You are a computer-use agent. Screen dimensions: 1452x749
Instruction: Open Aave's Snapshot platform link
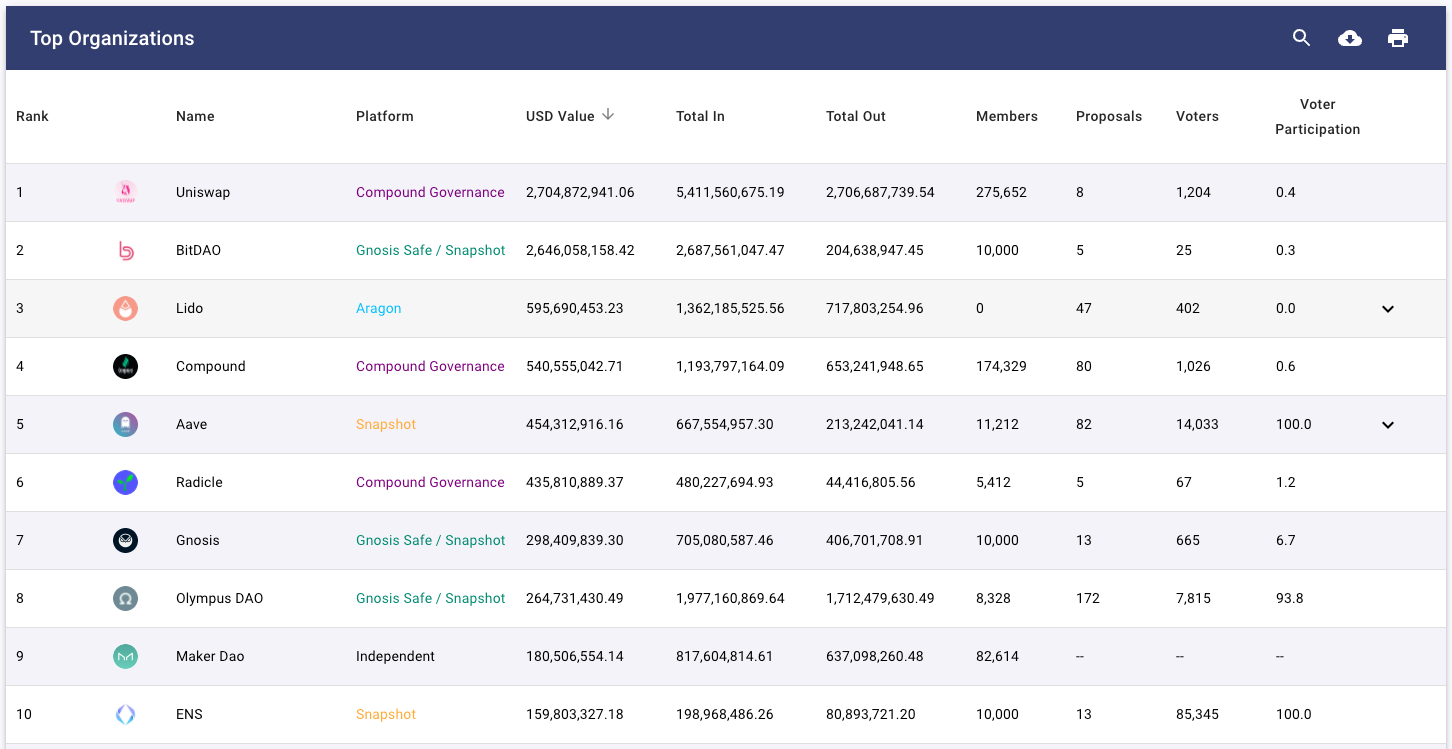[386, 424]
